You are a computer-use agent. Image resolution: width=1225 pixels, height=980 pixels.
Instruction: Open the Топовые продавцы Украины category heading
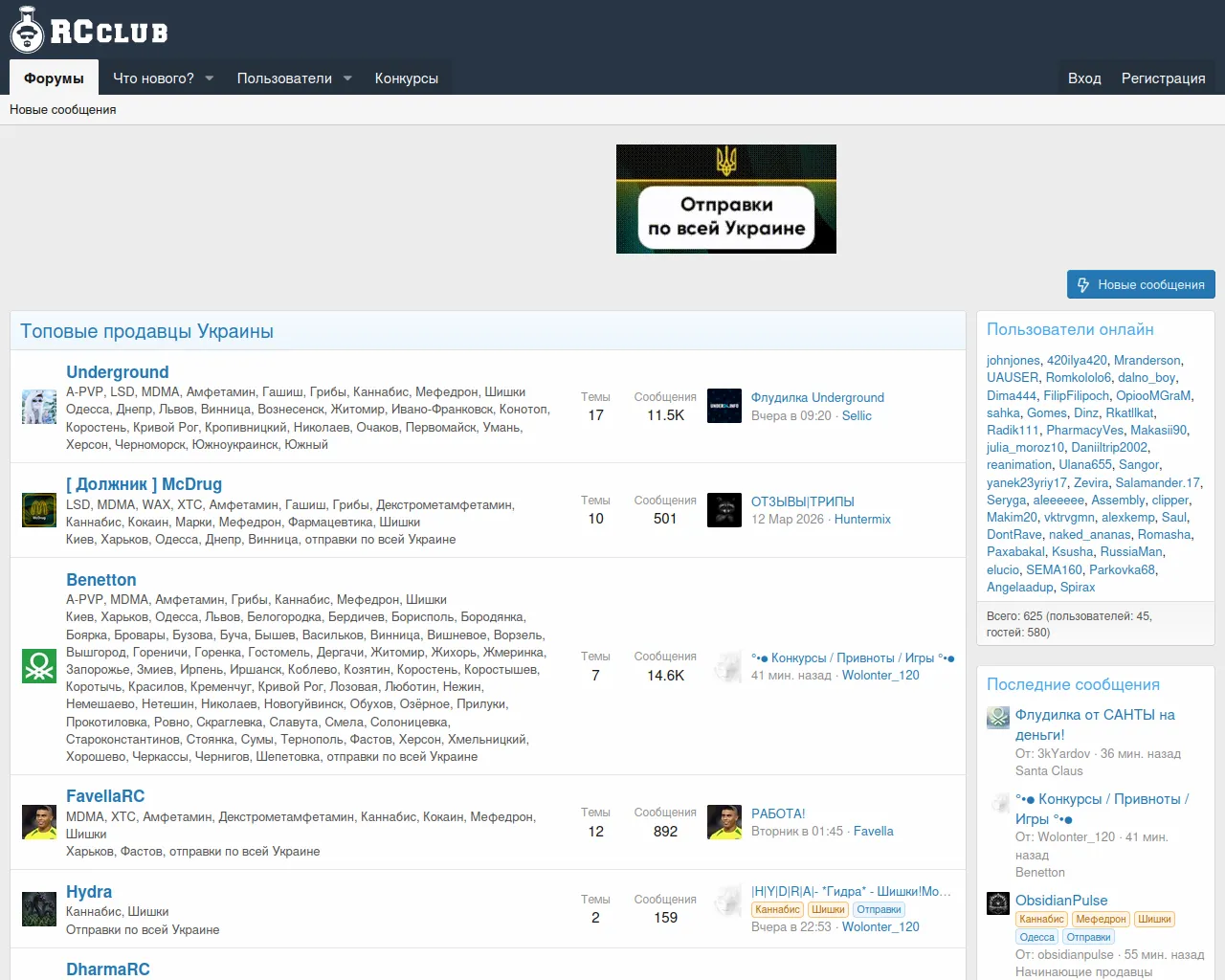(146, 331)
